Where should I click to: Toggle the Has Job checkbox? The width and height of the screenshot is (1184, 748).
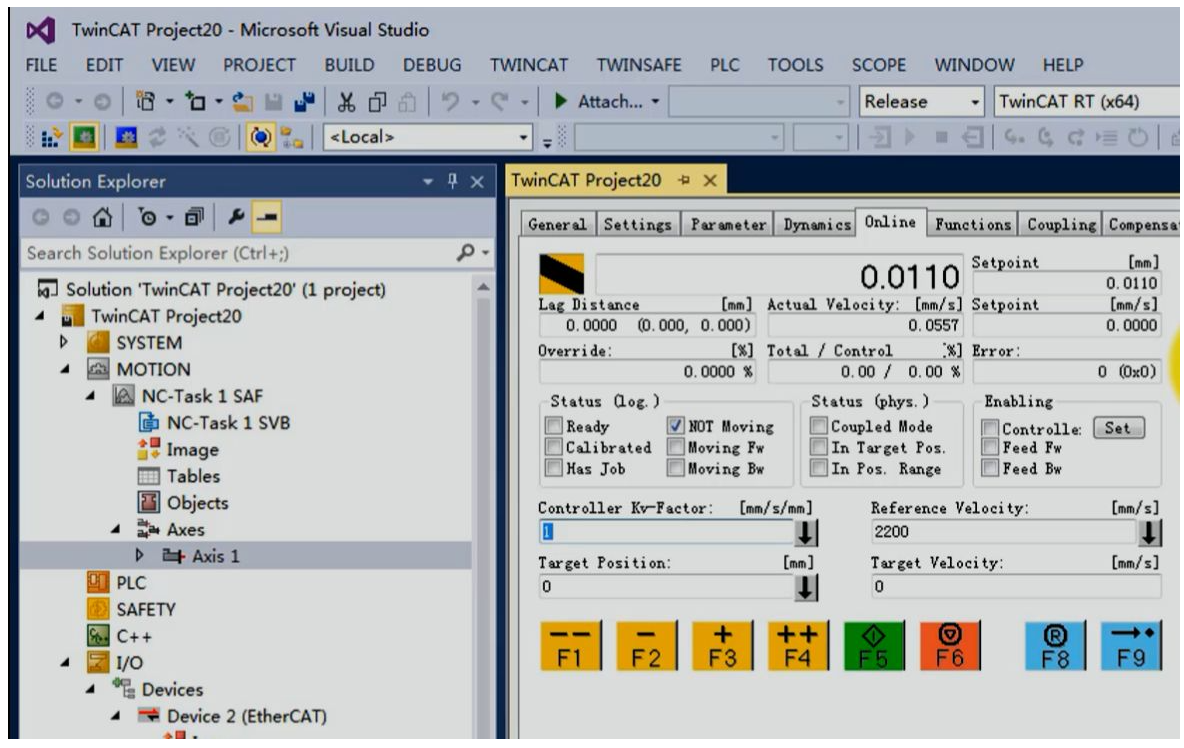click(553, 468)
